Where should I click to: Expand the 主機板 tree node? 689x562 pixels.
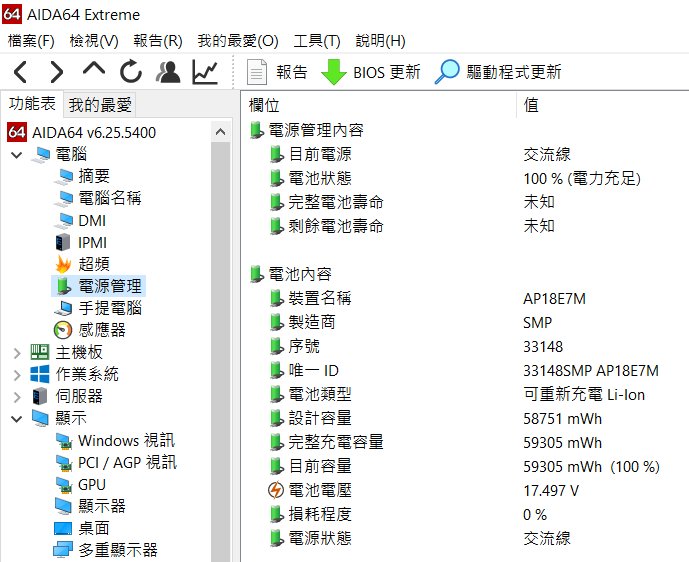click(17, 353)
